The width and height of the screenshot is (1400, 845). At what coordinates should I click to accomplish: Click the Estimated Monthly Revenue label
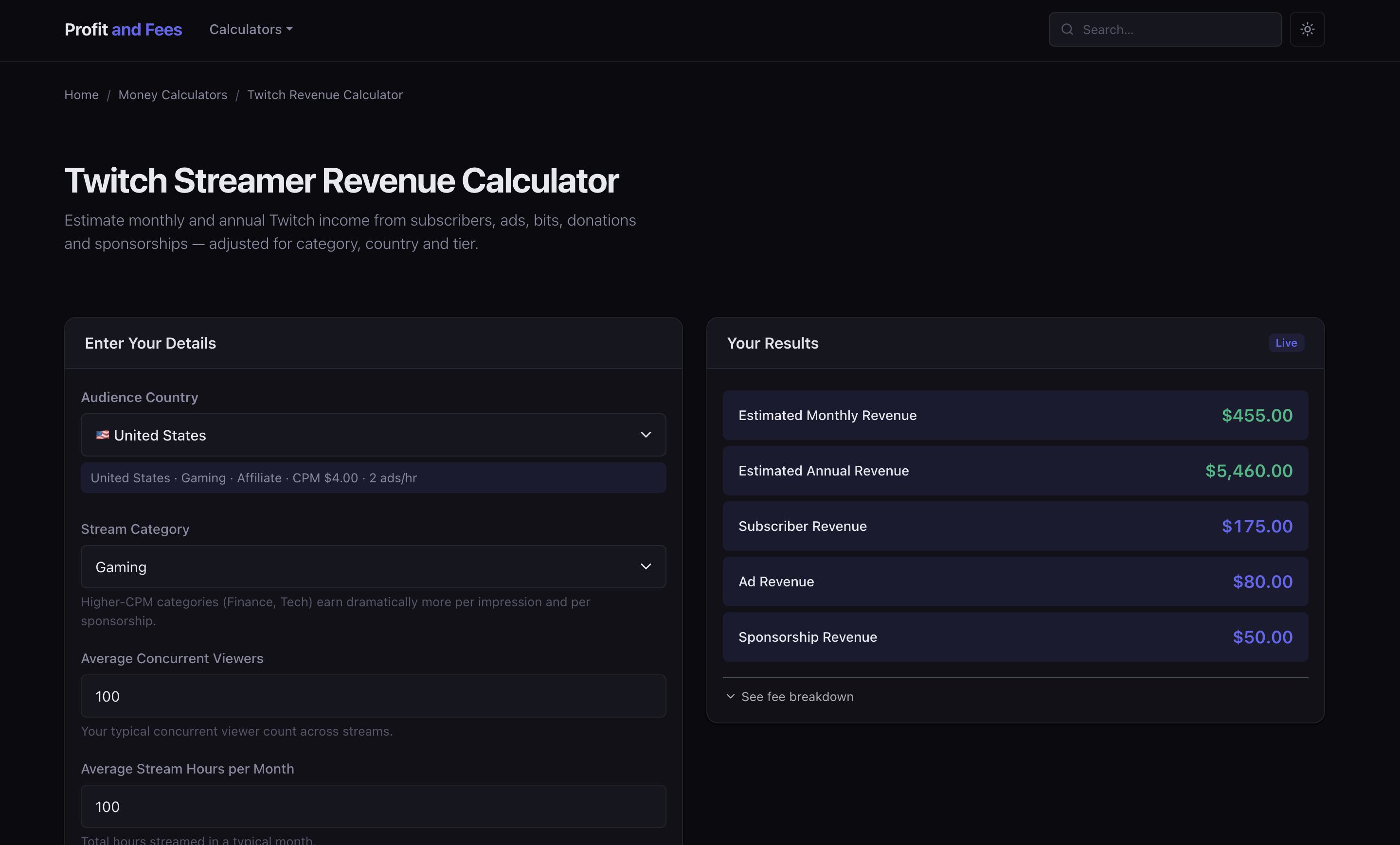point(827,415)
